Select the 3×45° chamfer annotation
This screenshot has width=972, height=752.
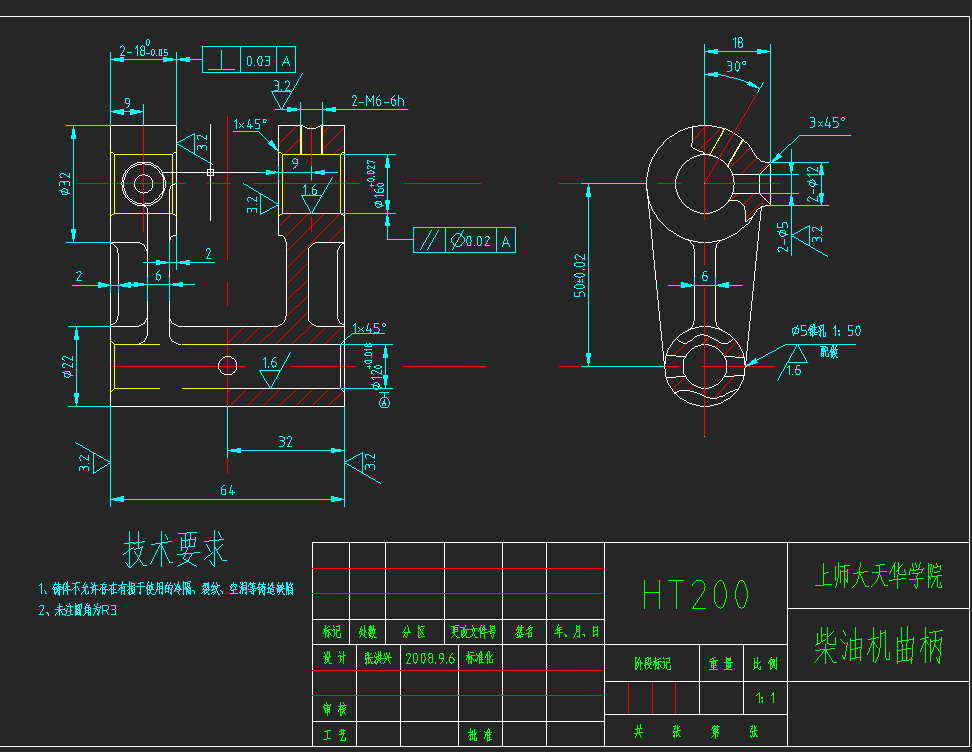[827, 123]
